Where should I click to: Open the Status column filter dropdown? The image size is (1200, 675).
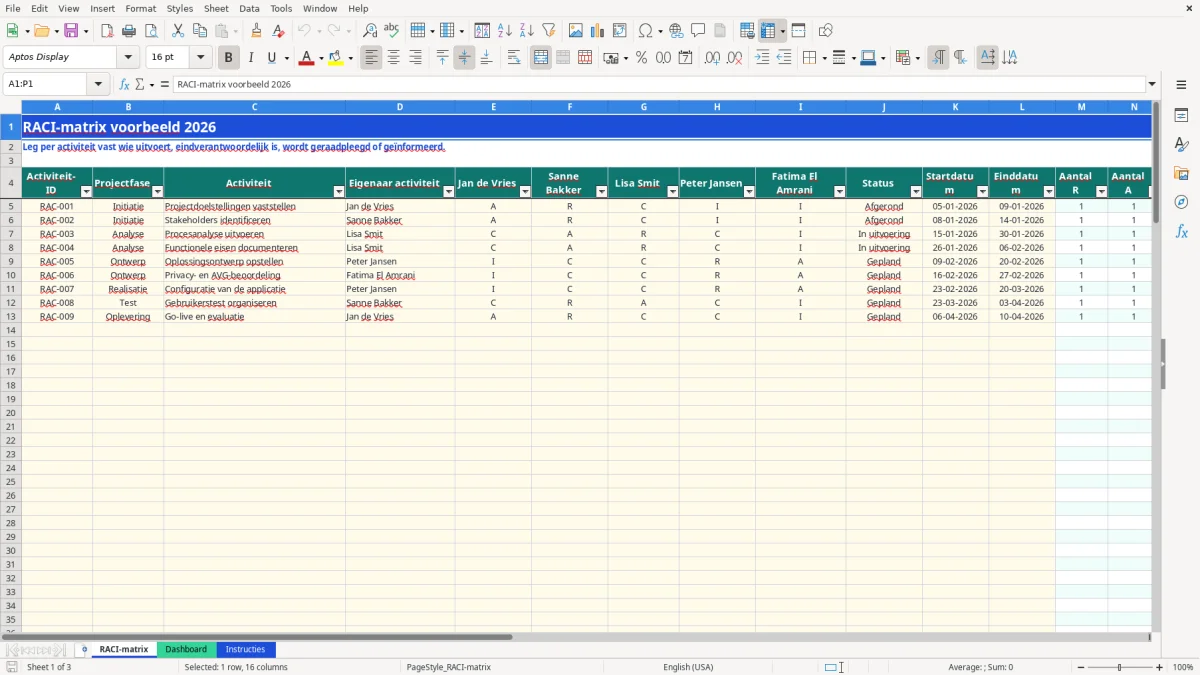[915, 191]
